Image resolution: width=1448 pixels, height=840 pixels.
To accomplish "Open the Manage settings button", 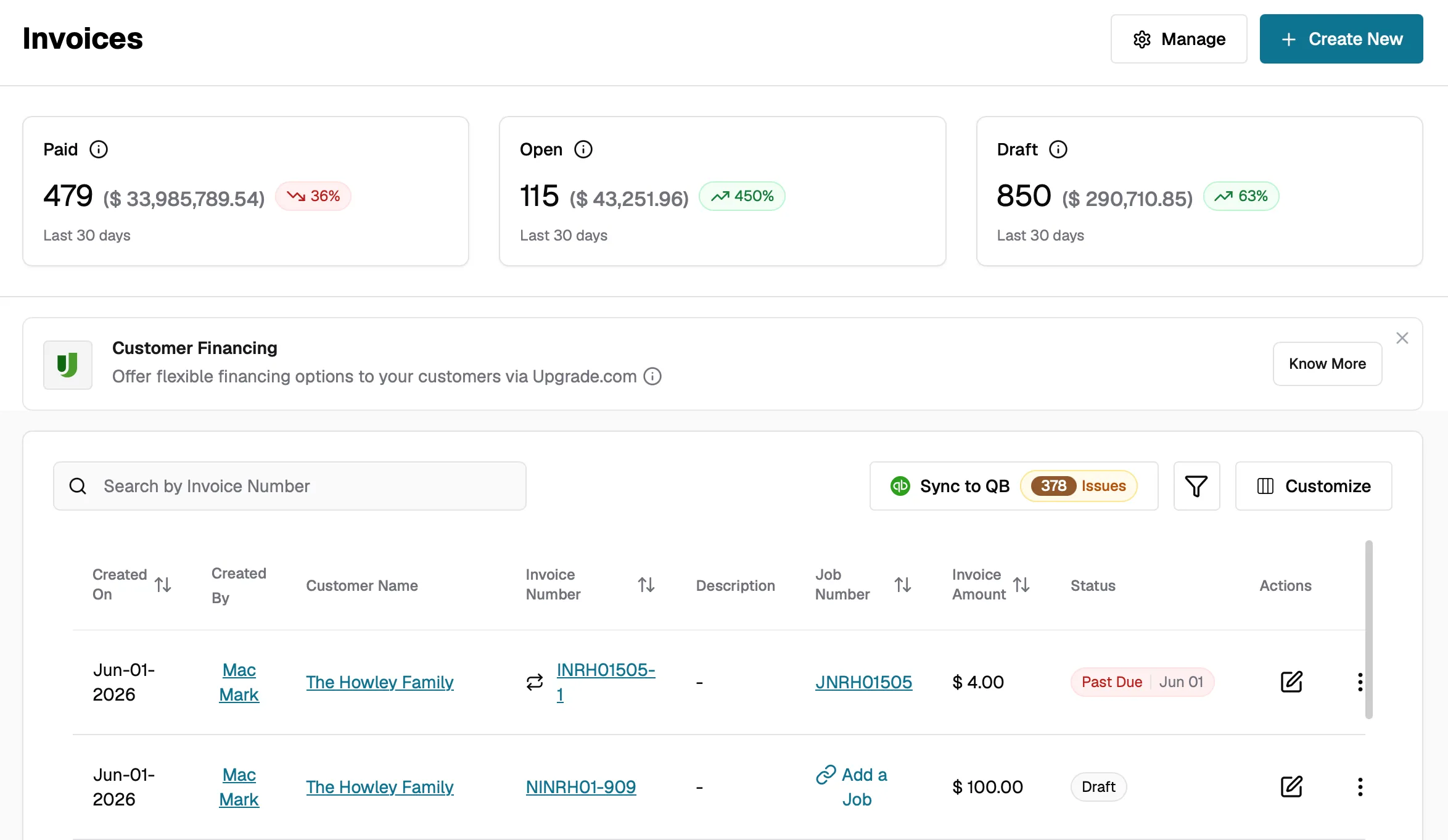I will (x=1179, y=39).
